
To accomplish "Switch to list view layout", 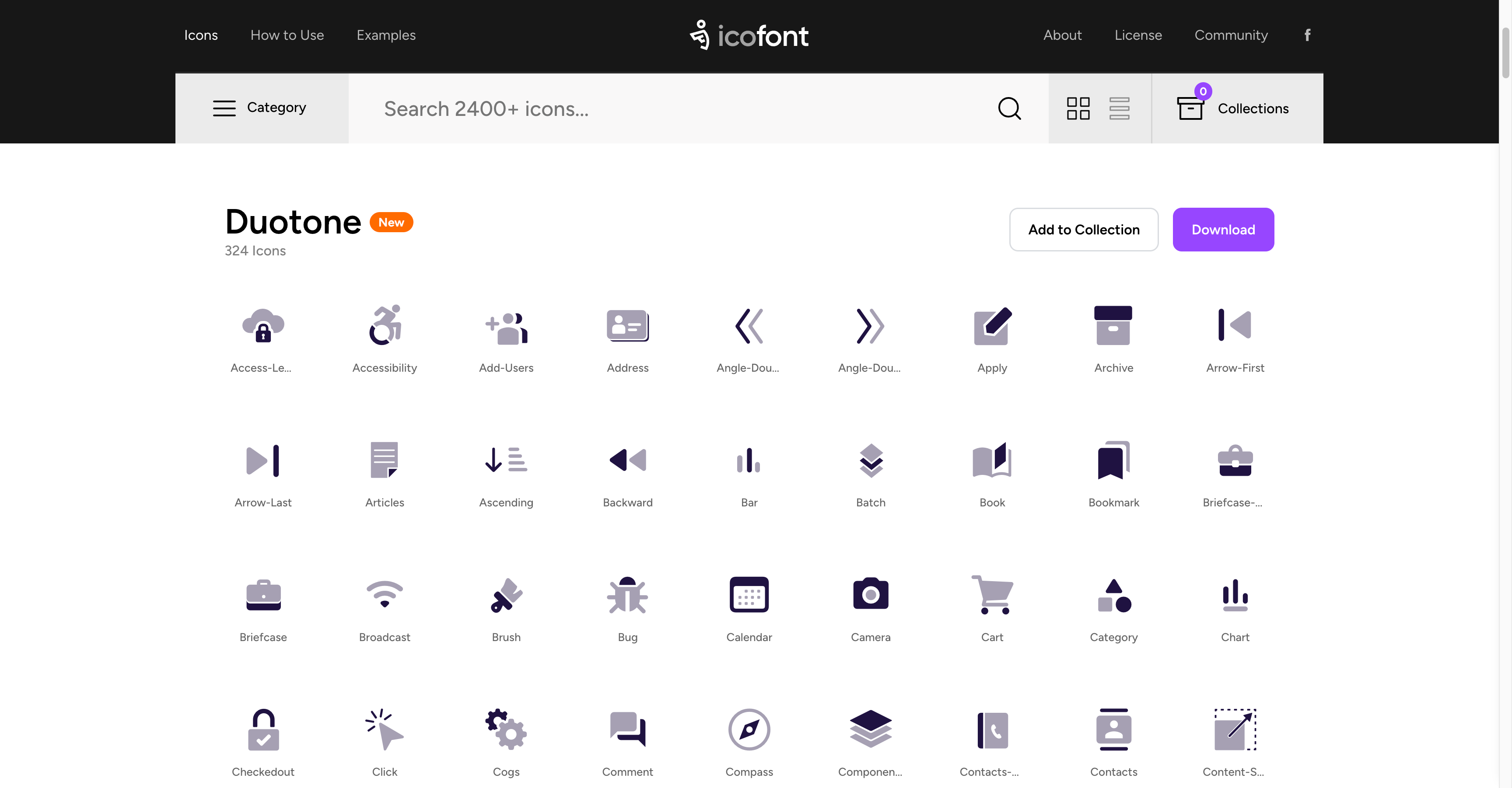I will [1119, 108].
